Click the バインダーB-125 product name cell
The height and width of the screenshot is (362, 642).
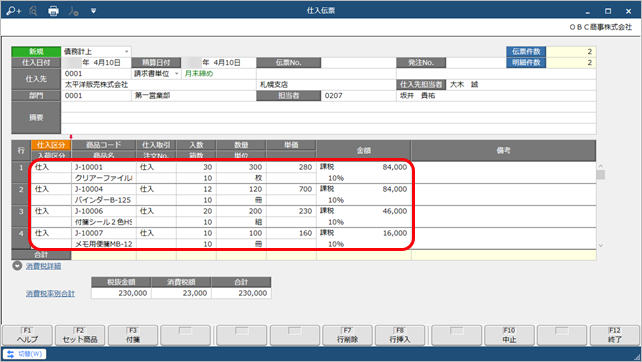point(104,200)
